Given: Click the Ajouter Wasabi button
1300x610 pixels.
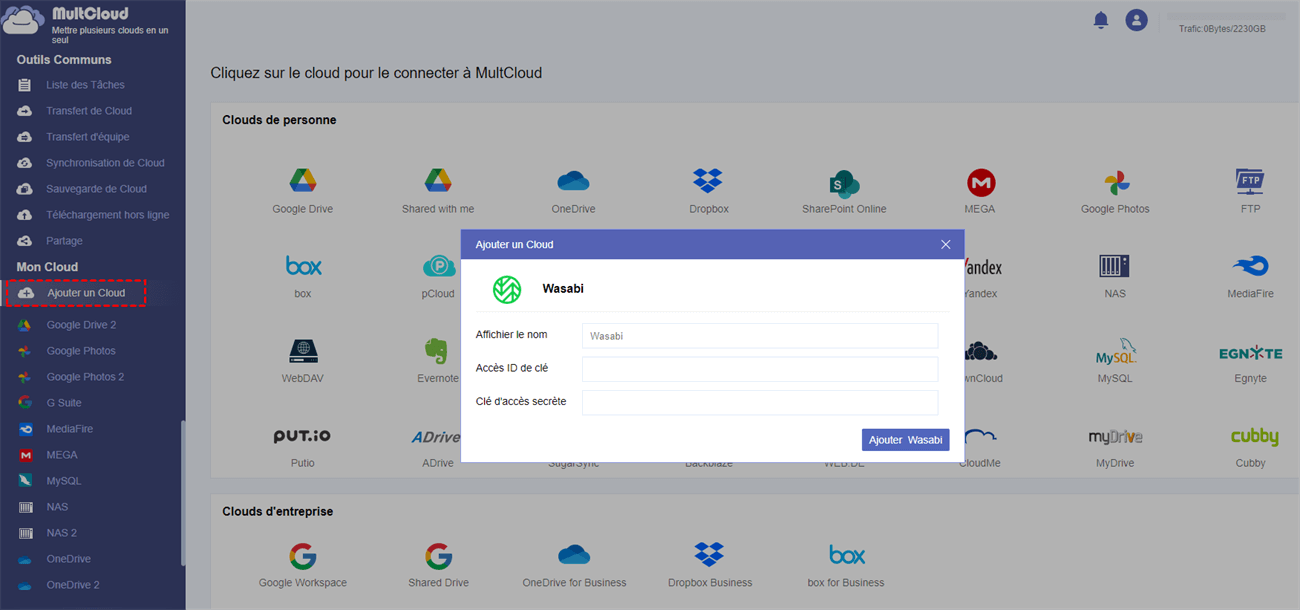Looking at the screenshot, I should tap(906, 440).
